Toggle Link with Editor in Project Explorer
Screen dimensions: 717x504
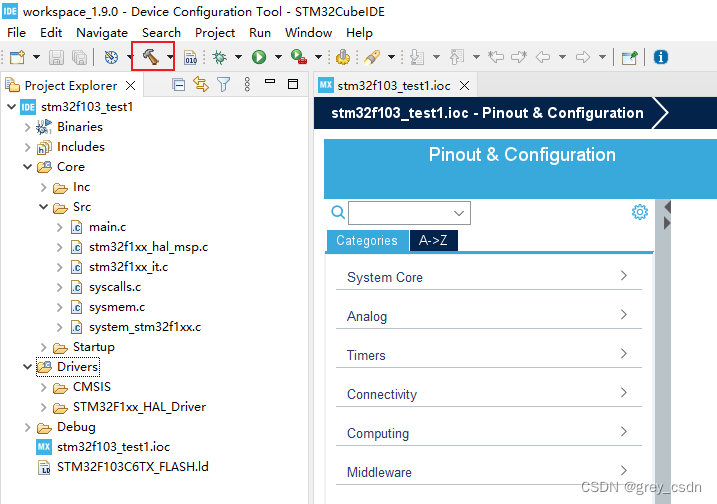click(201, 84)
